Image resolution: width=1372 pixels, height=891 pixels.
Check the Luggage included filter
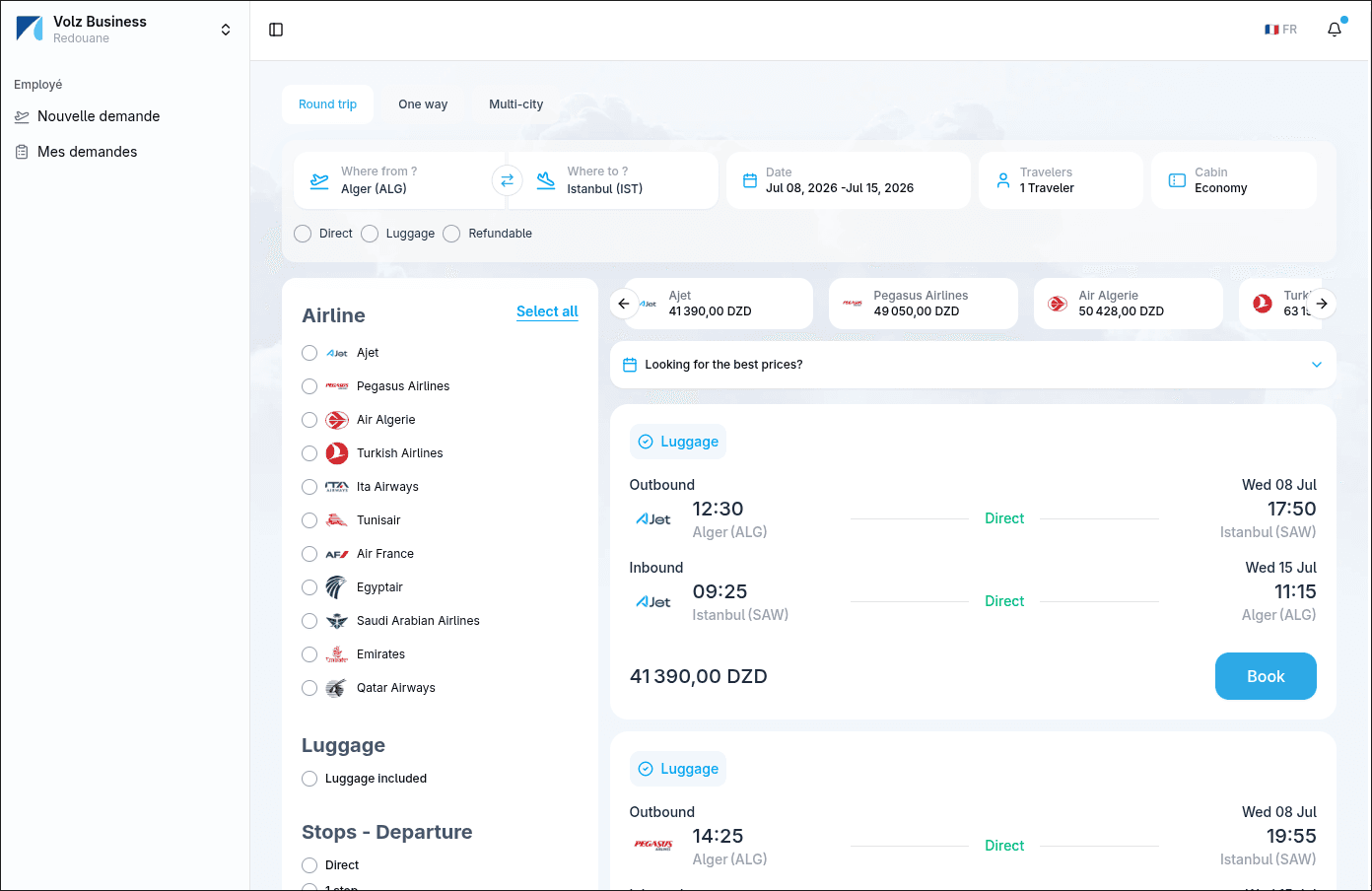pos(309,779)
